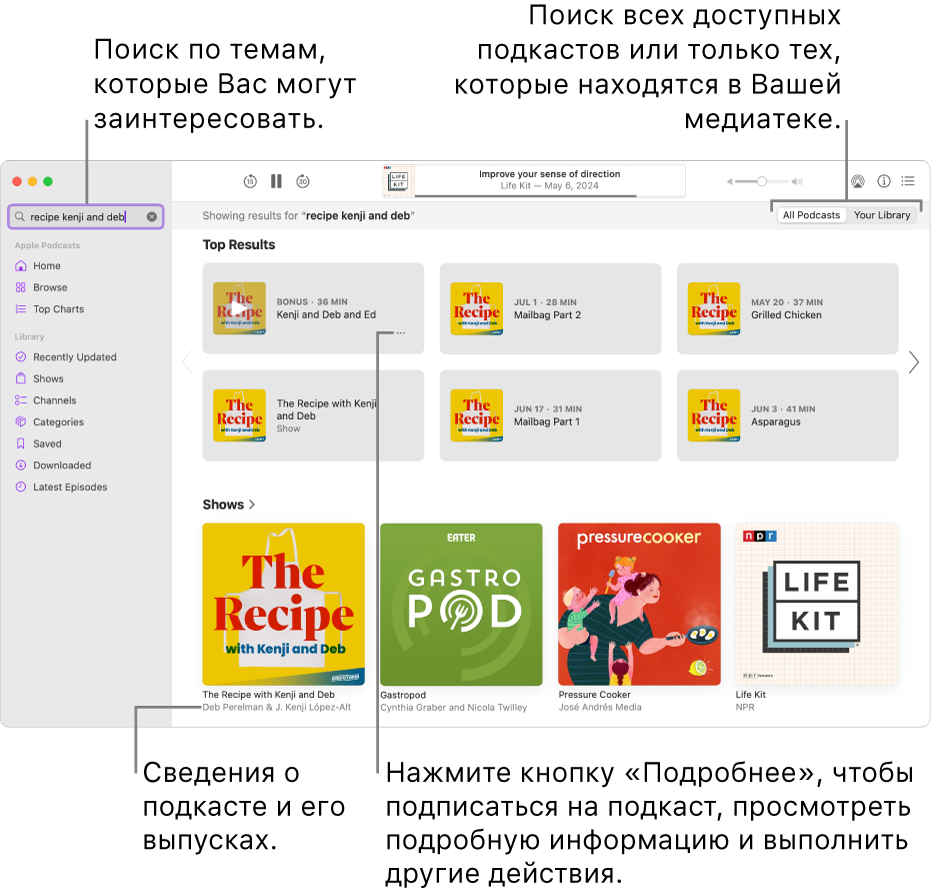
Task: Open Categories in Library
Action: (x=58, y=422)
